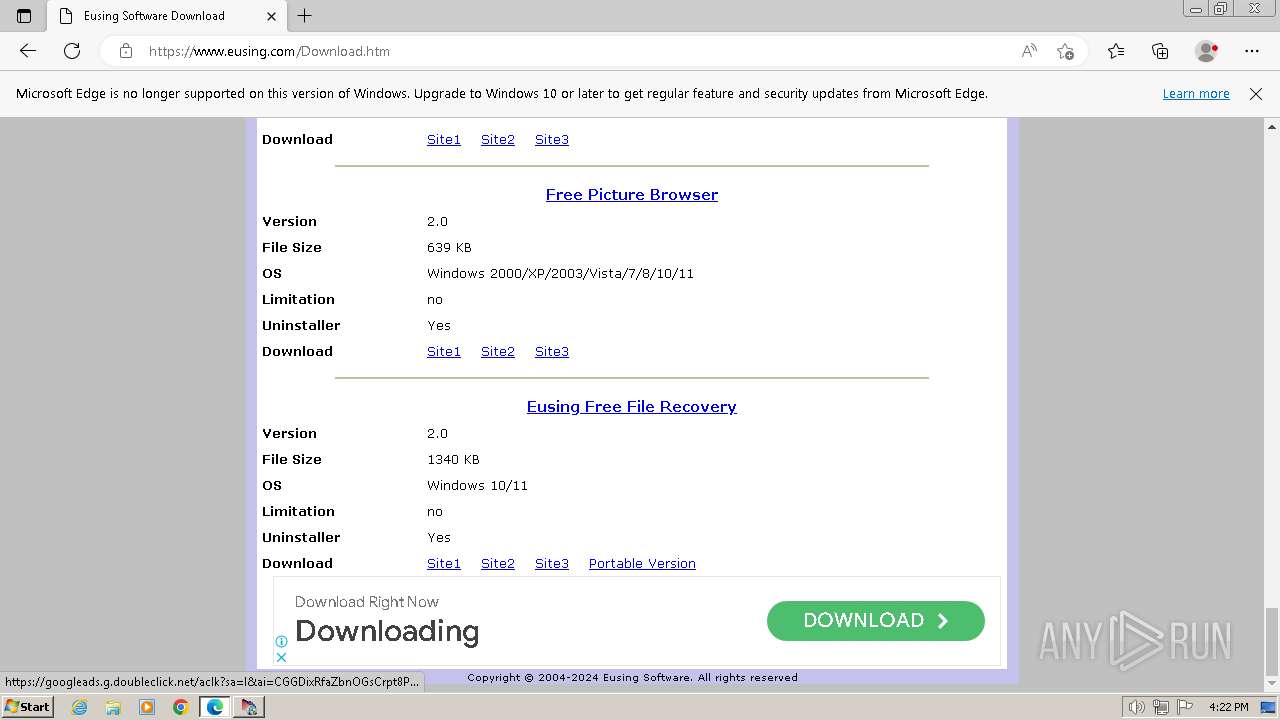Click Site1 for Free Picture Browser download
The height and width of the screenshot is (720, 1280).
tap(444, 352)
